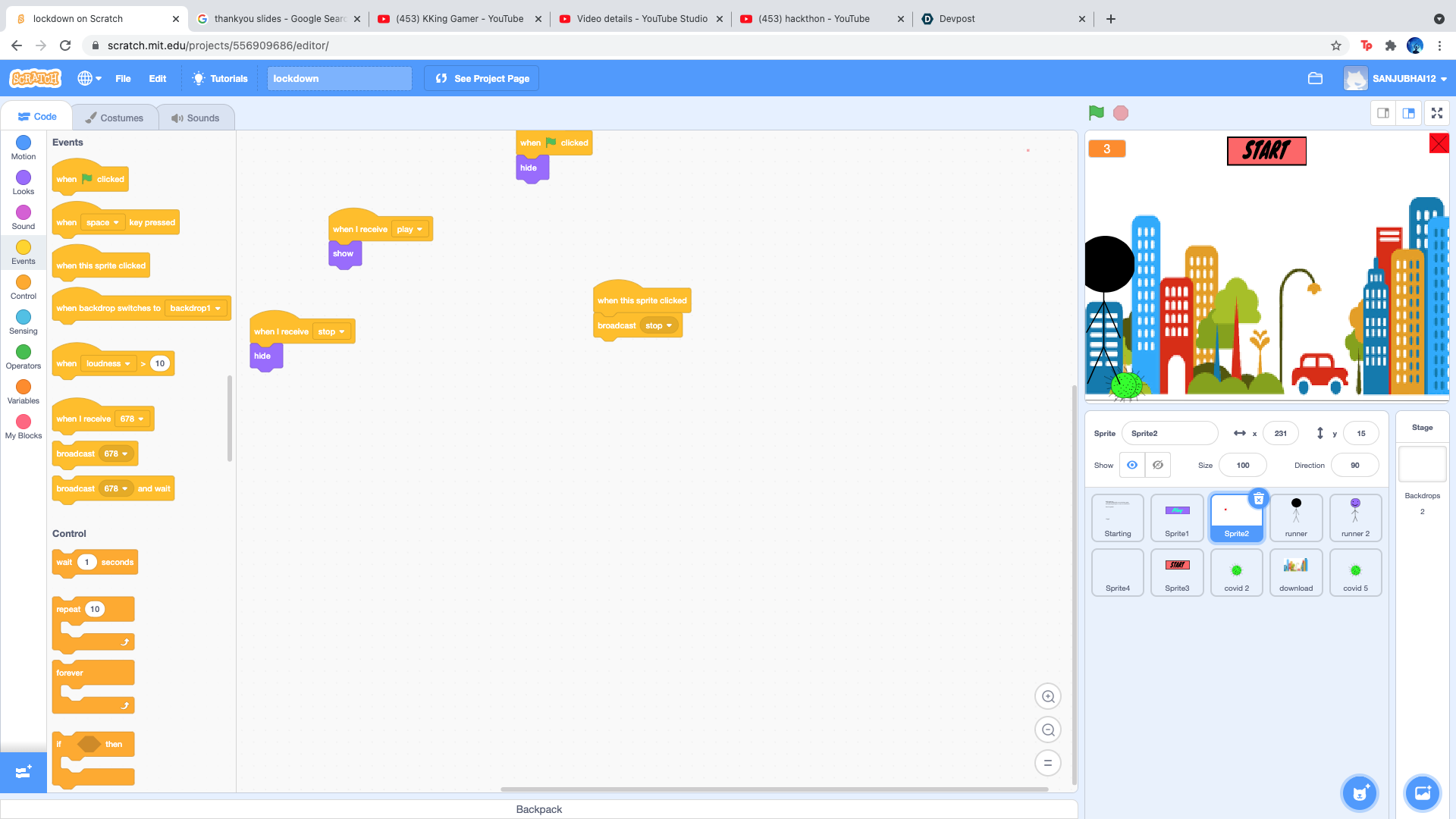
Task: Open the Tutorials link
Action: (220, 78)
